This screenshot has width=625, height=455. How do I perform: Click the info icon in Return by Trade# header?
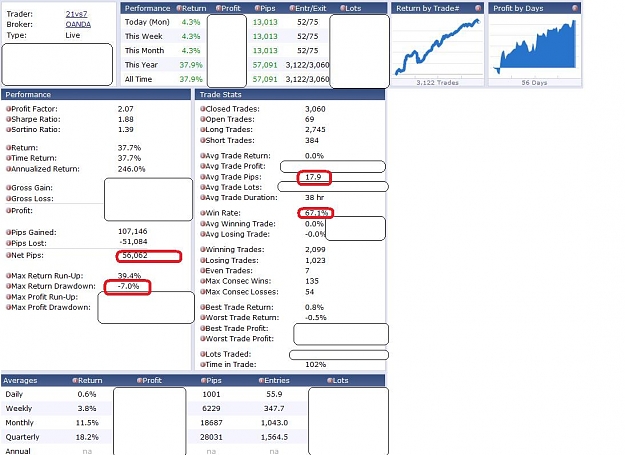pos(478,8)
